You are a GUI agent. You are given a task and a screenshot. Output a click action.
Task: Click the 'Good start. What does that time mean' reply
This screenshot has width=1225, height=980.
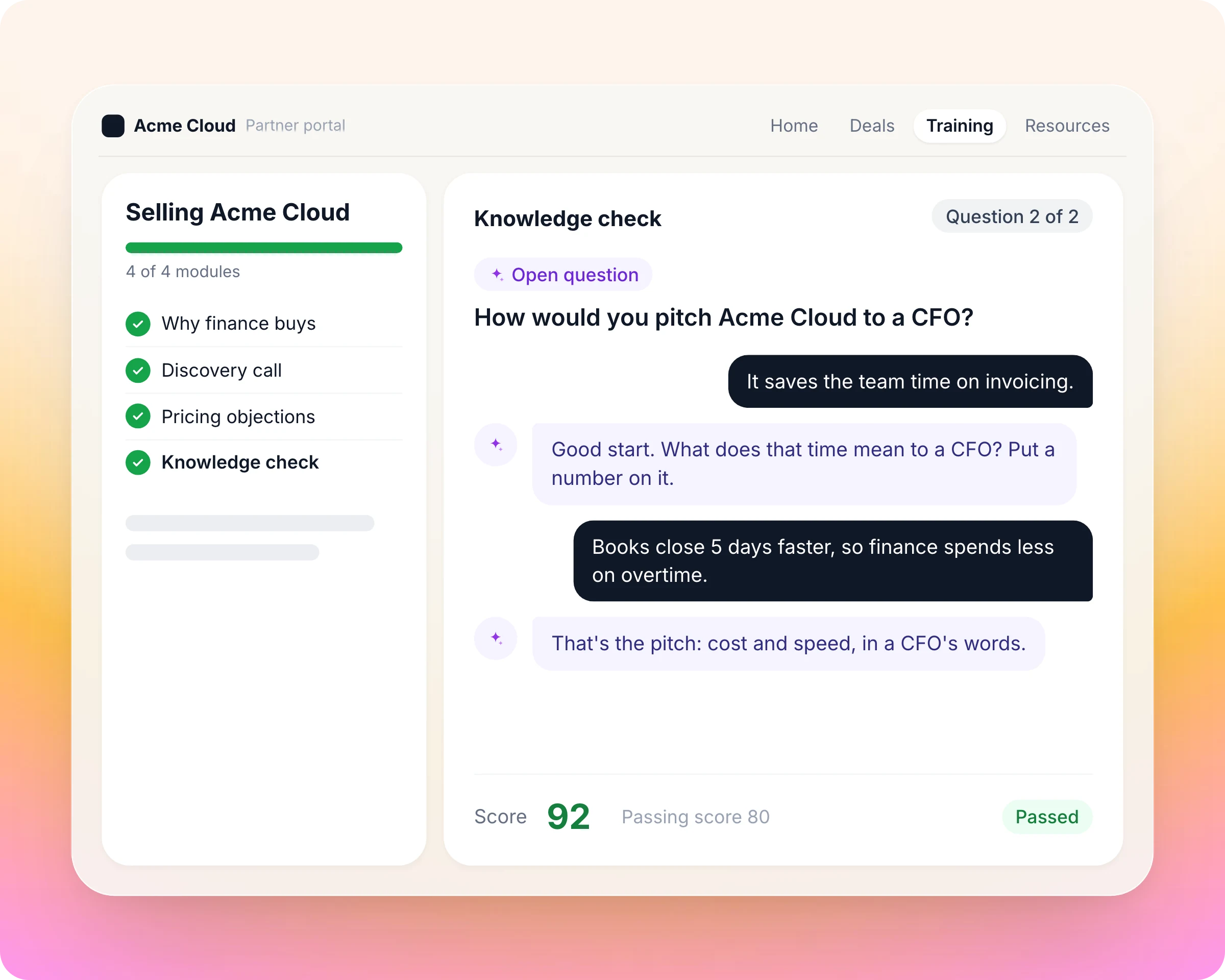(804, 464)
